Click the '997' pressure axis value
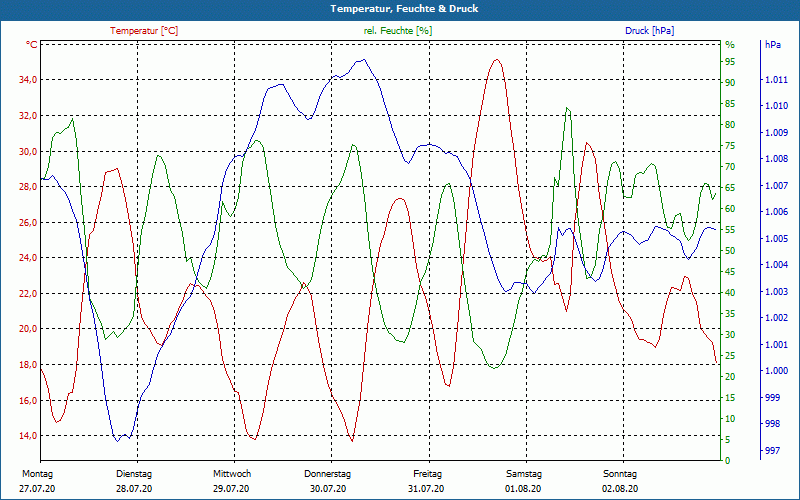Viewport: 800px width, 500px height. (x=772, y=450)
